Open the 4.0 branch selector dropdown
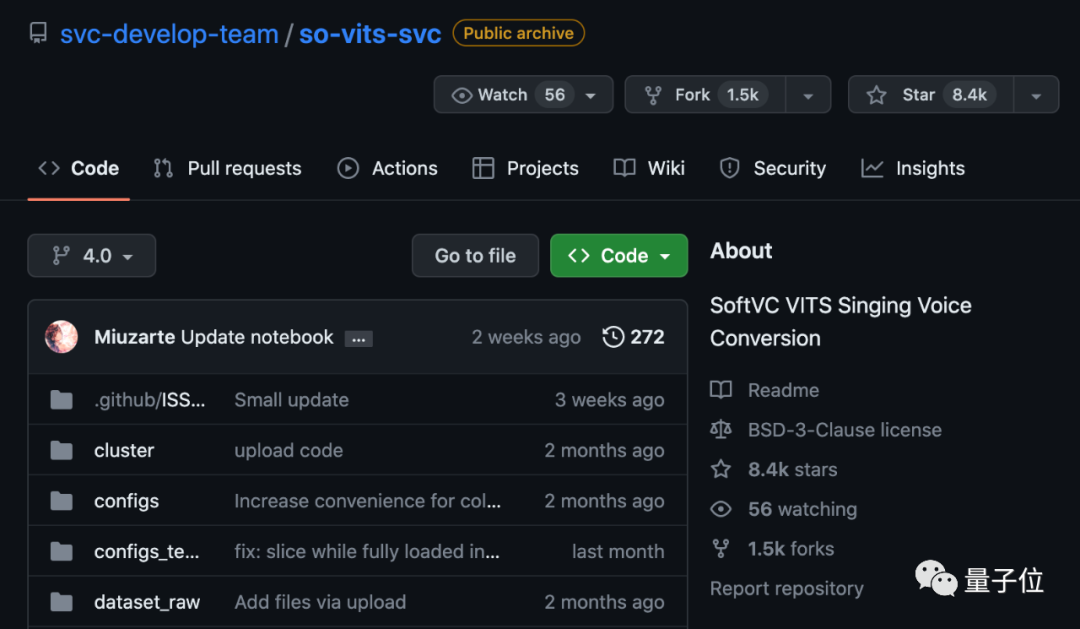 click(92, 256)
